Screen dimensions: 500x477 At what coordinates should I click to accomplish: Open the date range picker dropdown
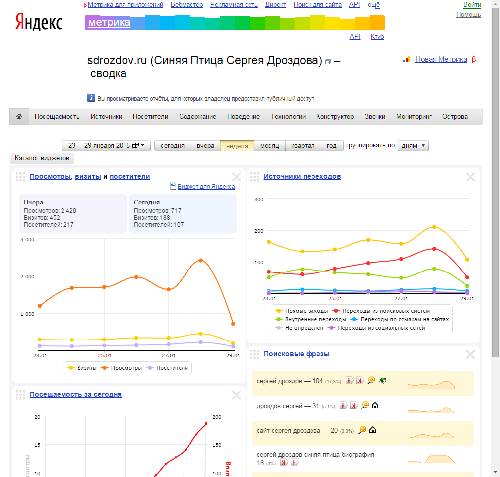point(106,146)
